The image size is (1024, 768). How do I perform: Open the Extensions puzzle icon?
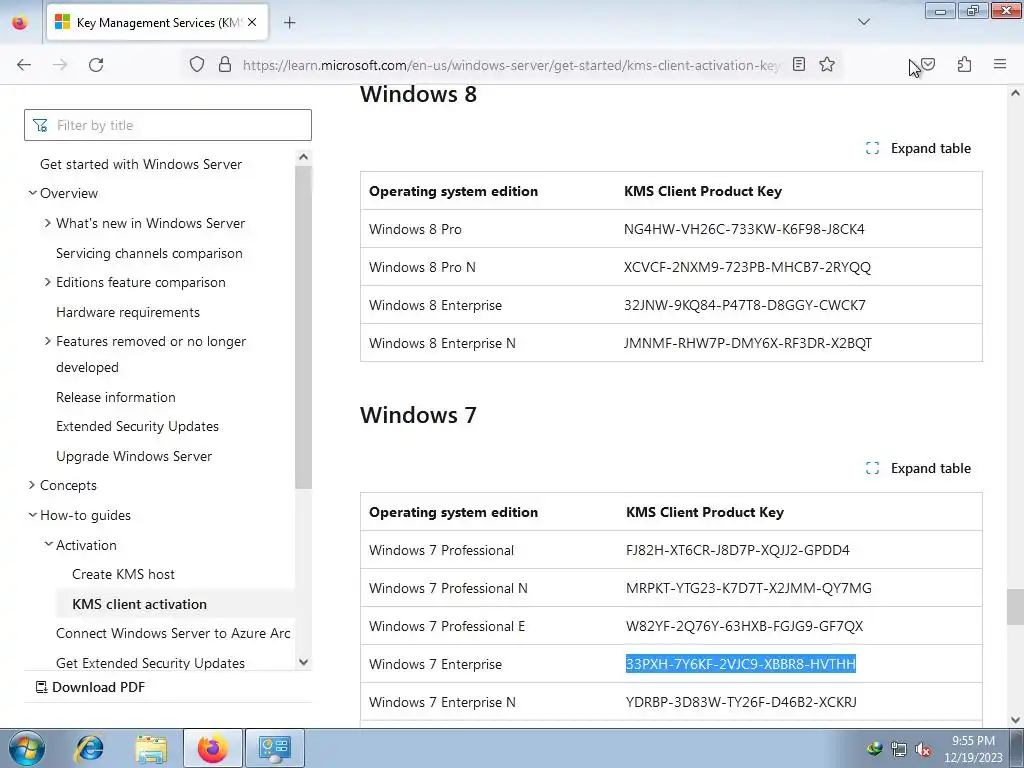pyautogui.click(x=964, y=64)
